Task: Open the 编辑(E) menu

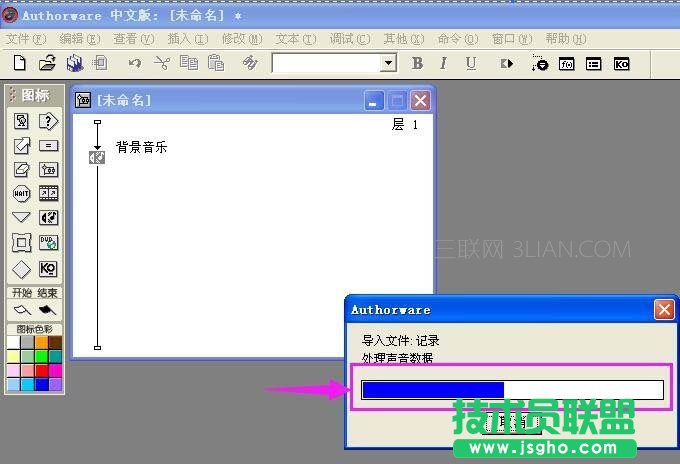Action: point(80,39)
